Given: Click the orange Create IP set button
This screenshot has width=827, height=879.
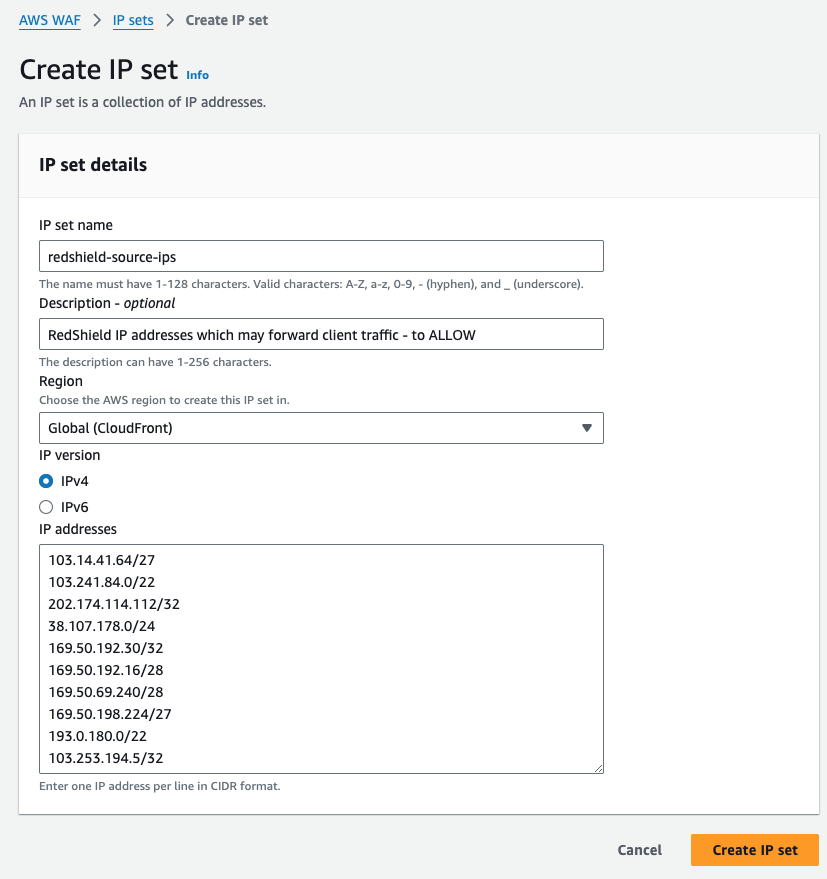Looking at the screenshot, I should pyautogui.click(x=754, y=850).
